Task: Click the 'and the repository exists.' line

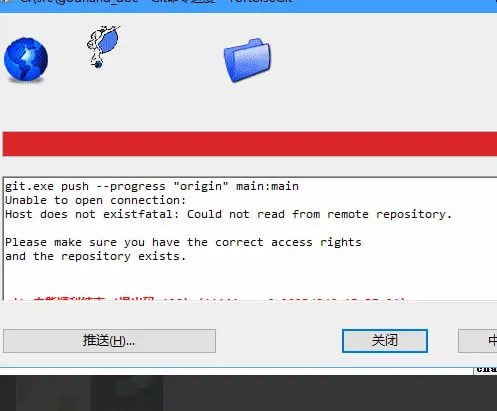Action: pos(95,256)
